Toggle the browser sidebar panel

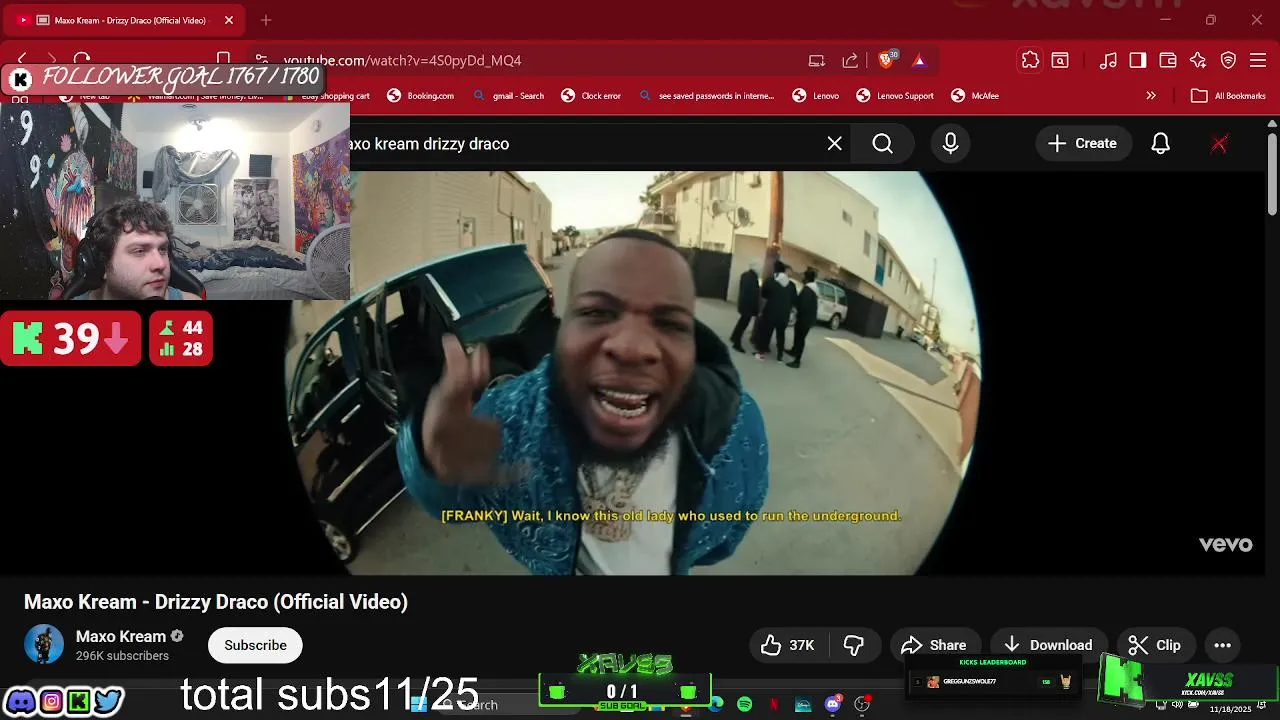coord(1138,60)
